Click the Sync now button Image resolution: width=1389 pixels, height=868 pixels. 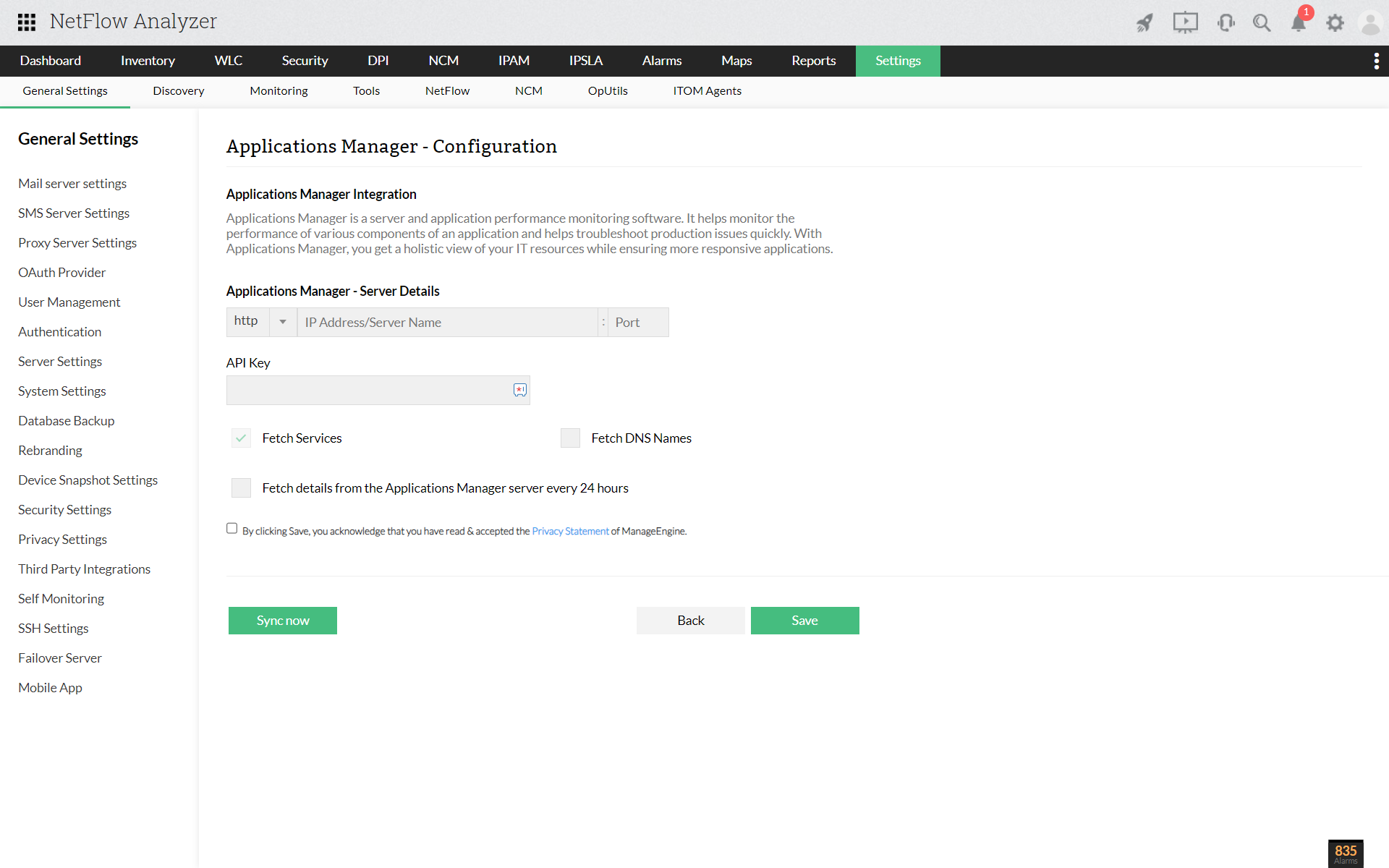pyautogui.click(x=283, y=621)
